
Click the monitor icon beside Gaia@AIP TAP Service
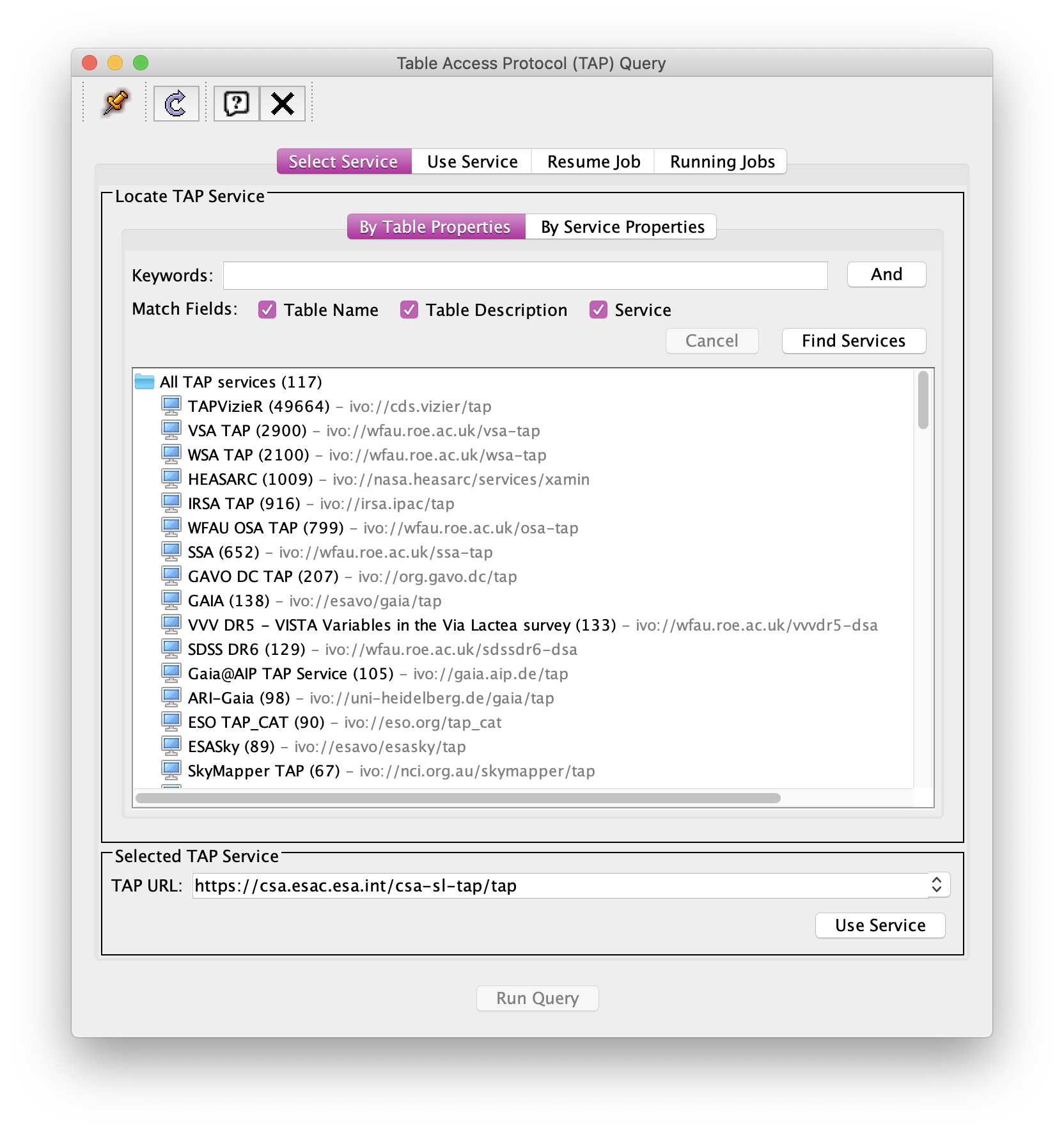click(171, 673)
